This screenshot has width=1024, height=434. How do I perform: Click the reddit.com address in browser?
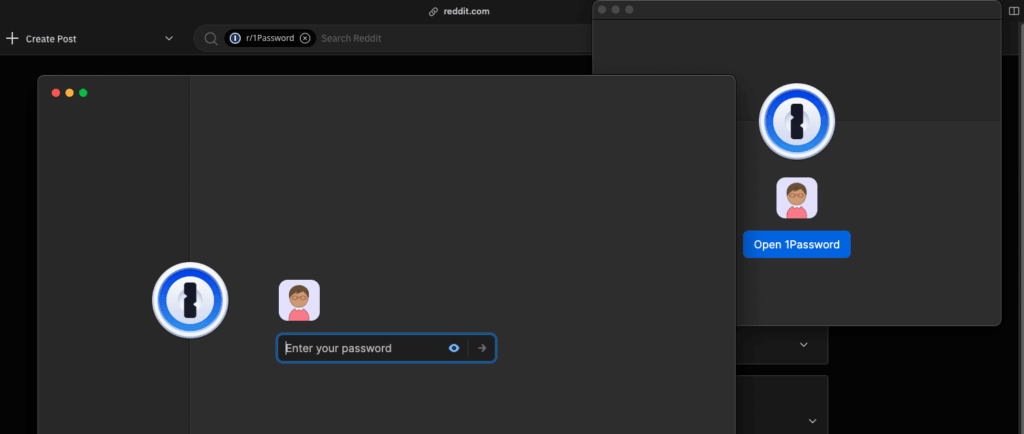point(465,12)
